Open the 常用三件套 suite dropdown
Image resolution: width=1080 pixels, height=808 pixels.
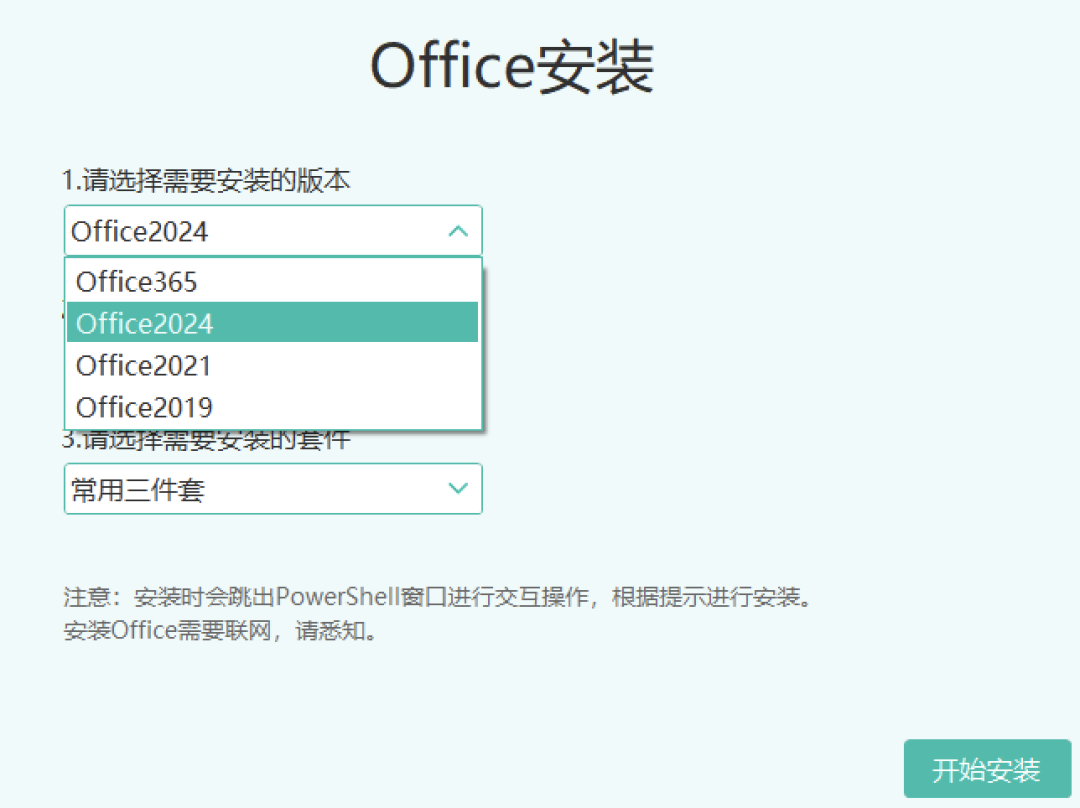pos(273,489)
